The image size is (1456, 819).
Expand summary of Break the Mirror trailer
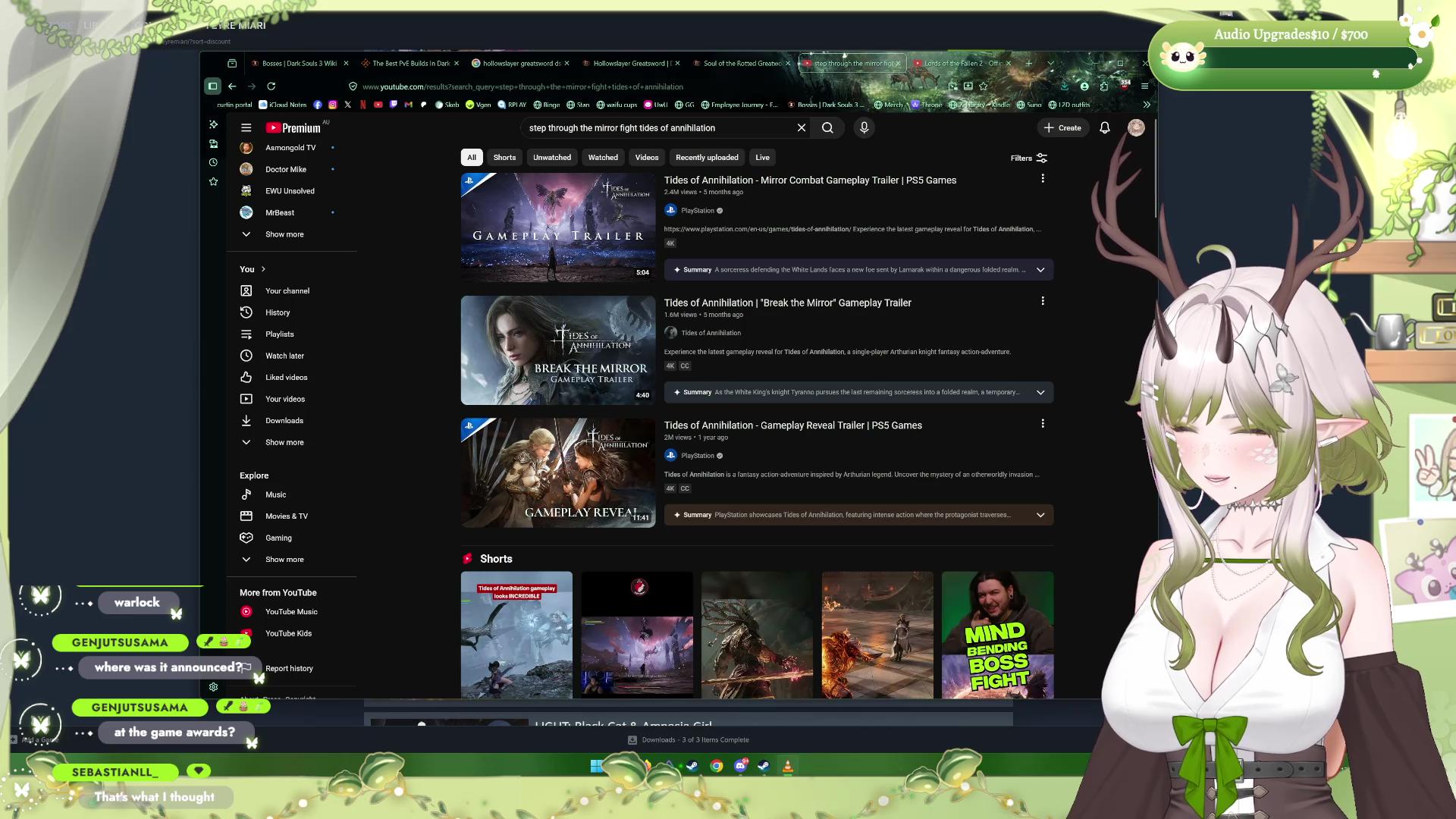click(1040, 393)
